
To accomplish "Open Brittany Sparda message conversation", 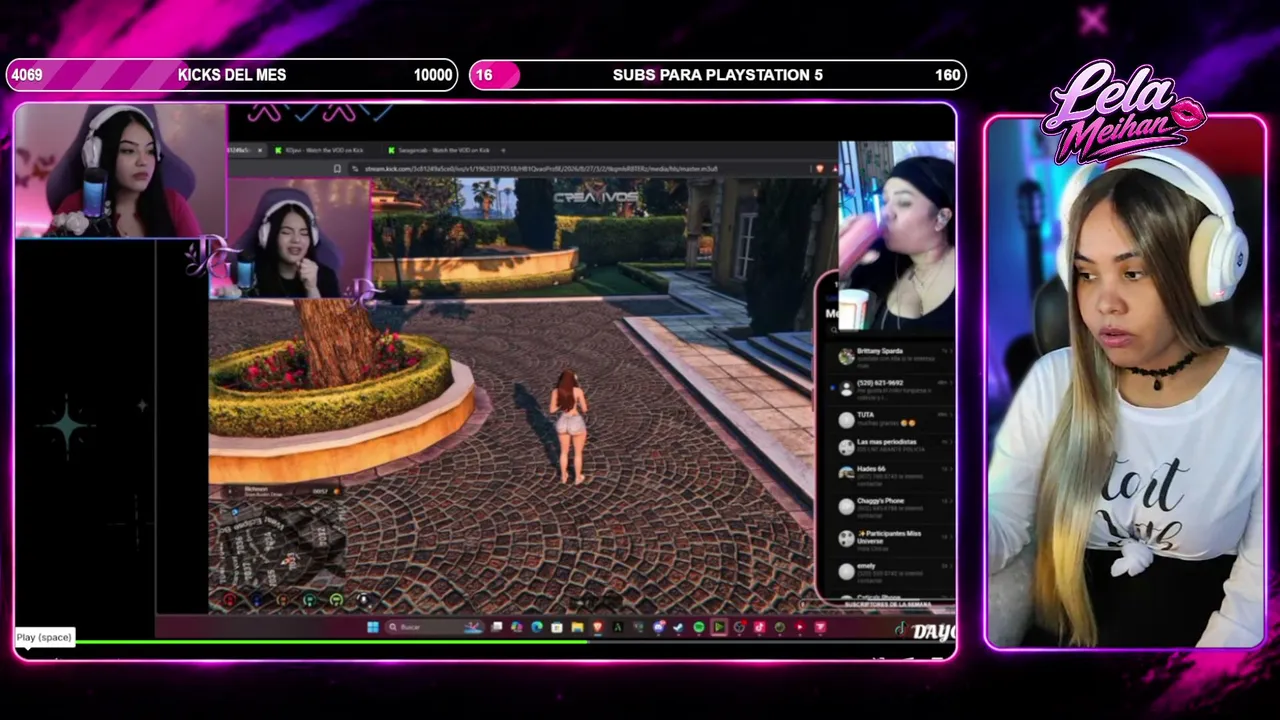I will pos(891,356).
